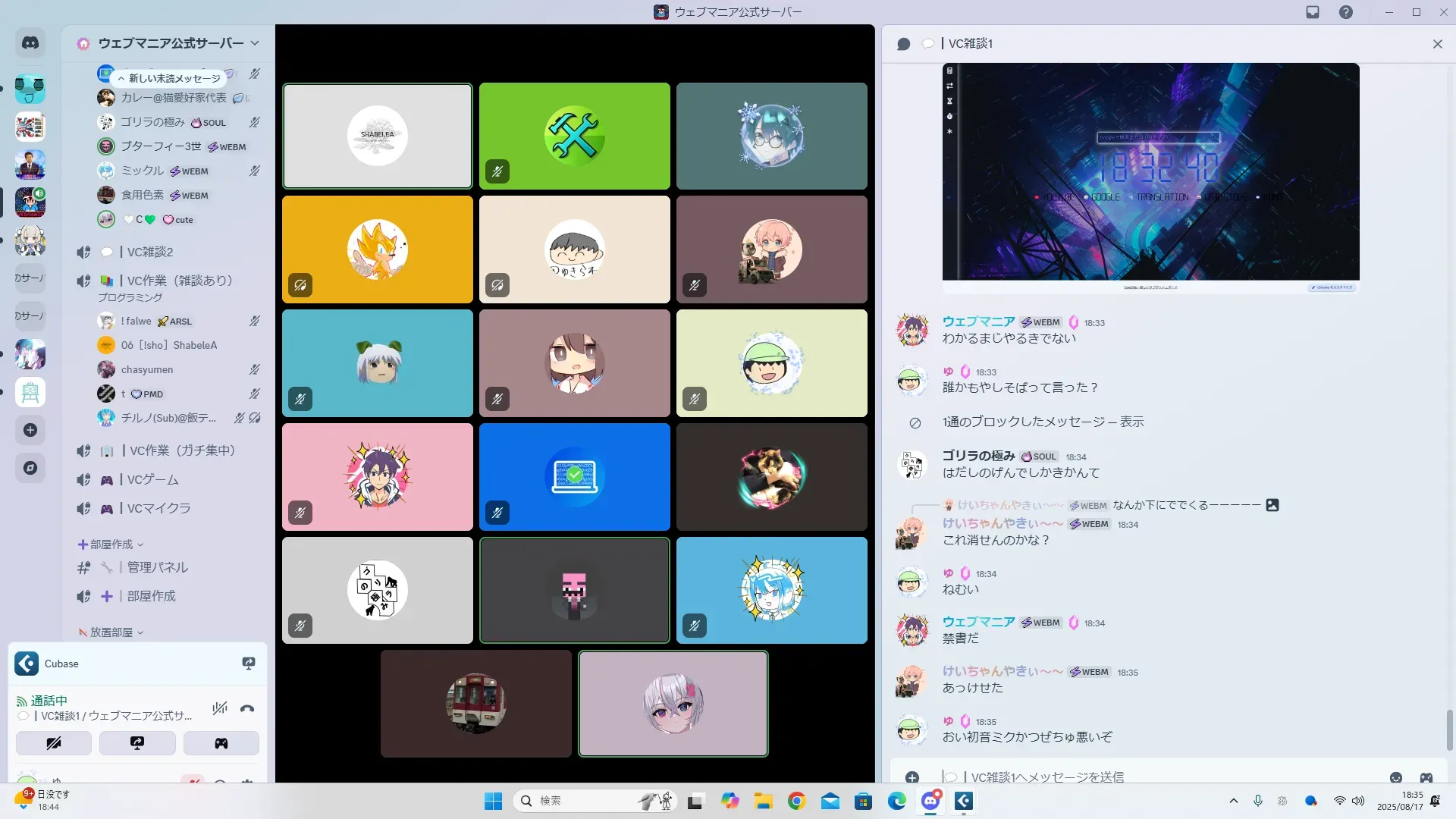Jump to 新しい未読メッセージ

(169, 78)
